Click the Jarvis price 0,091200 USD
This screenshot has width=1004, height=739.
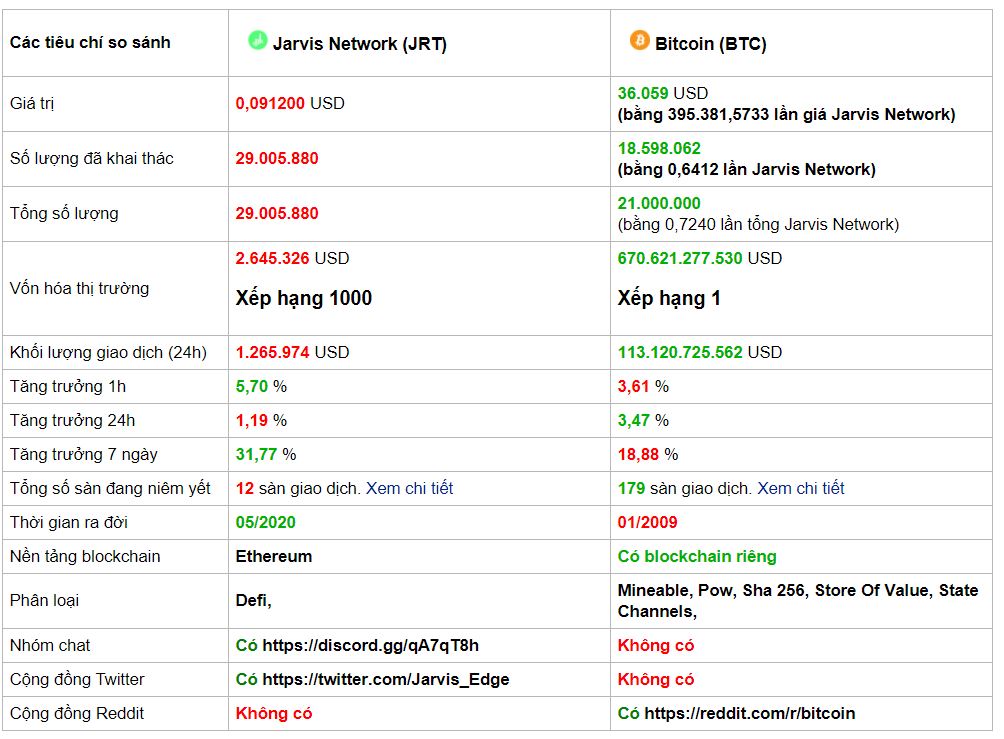[x=290, y=104]
